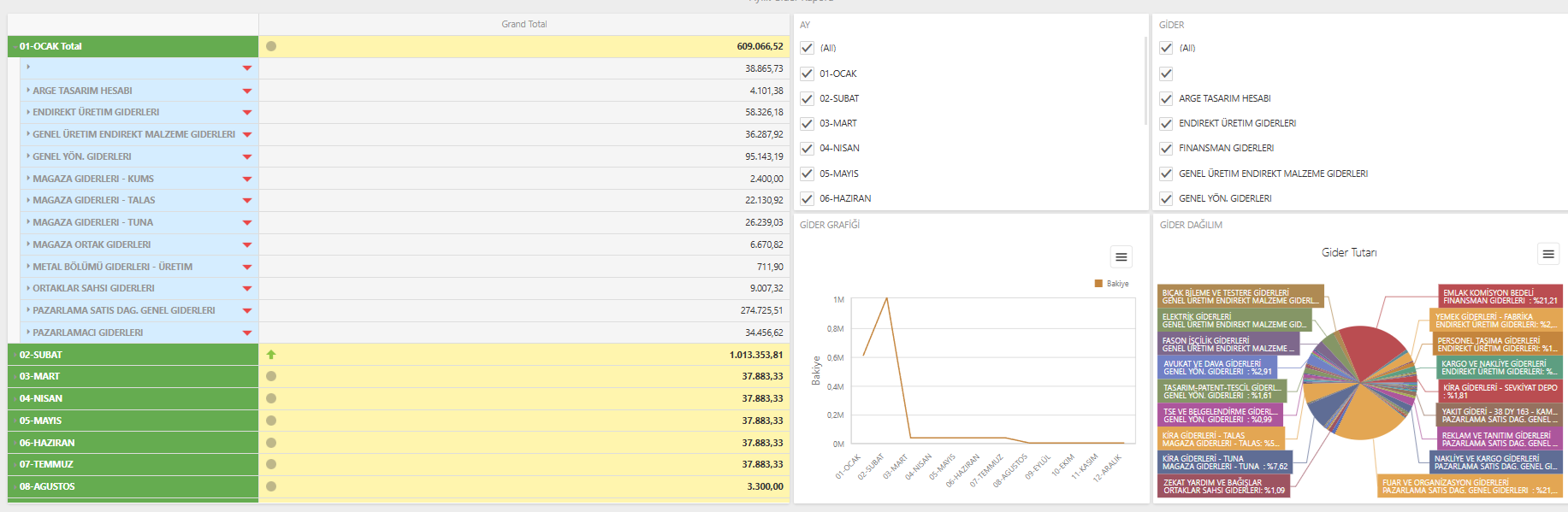Click the green up arrow on the 02-SUBAT row
The height and width of the screenshot is (512, 1568).
click(271, 354)
